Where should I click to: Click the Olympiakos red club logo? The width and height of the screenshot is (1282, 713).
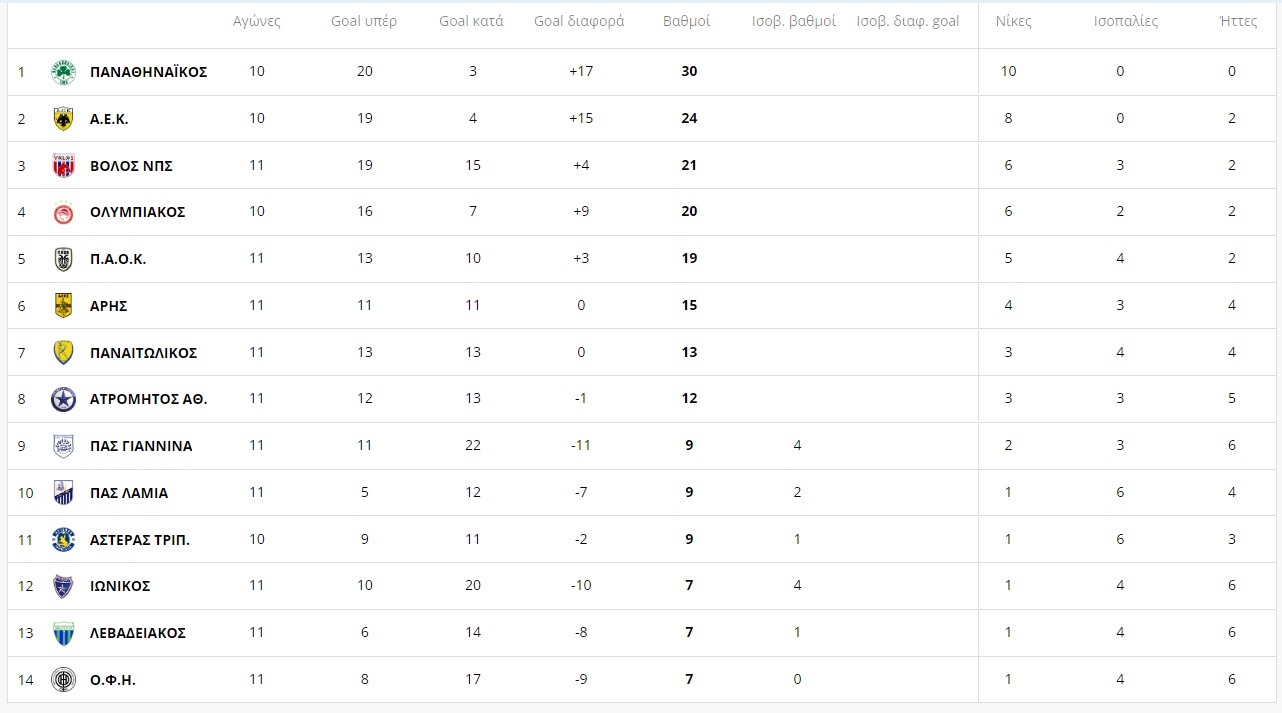point(63,212)
